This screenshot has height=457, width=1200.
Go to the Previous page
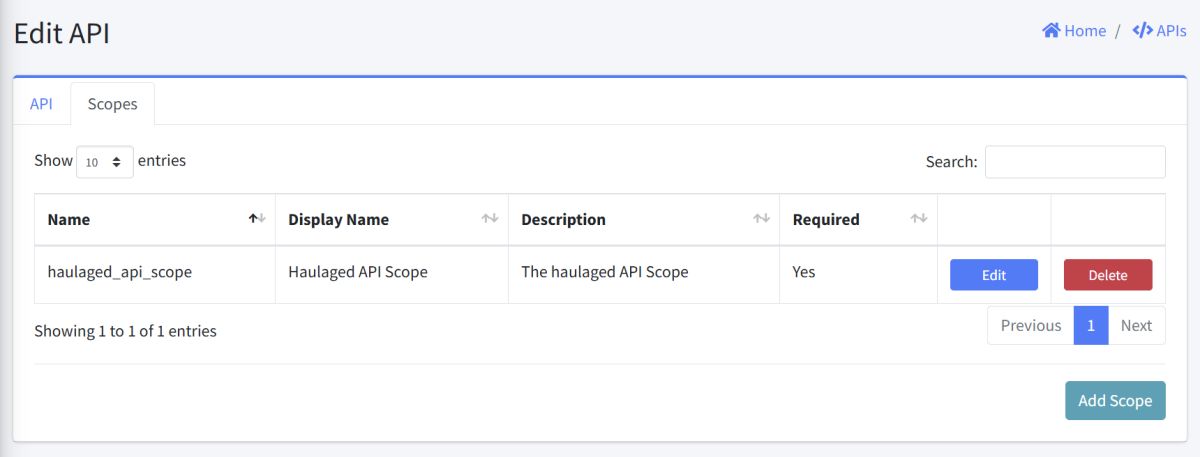pos(1030,326)
